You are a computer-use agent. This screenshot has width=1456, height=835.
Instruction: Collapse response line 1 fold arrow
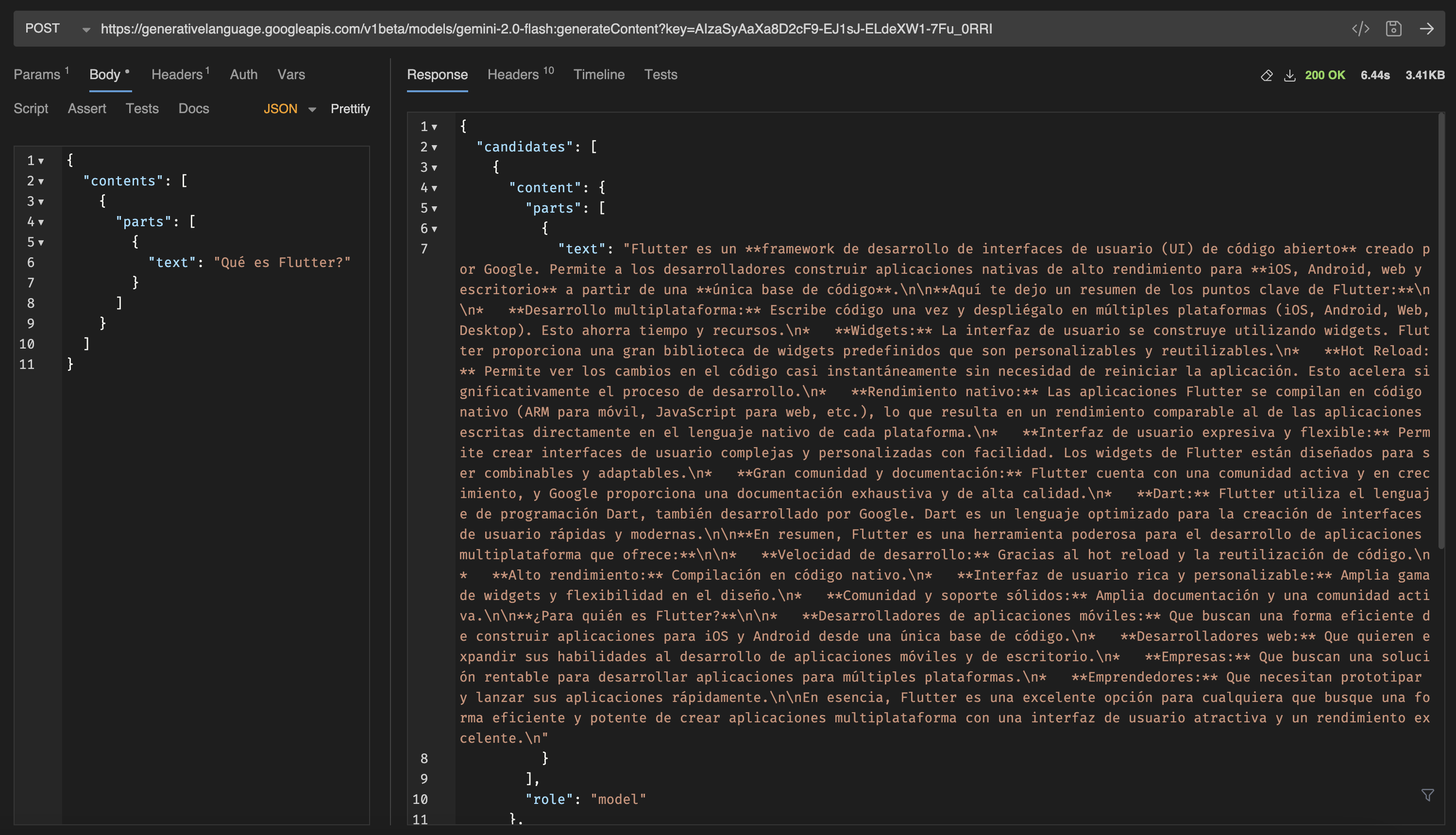pos(434,127)
